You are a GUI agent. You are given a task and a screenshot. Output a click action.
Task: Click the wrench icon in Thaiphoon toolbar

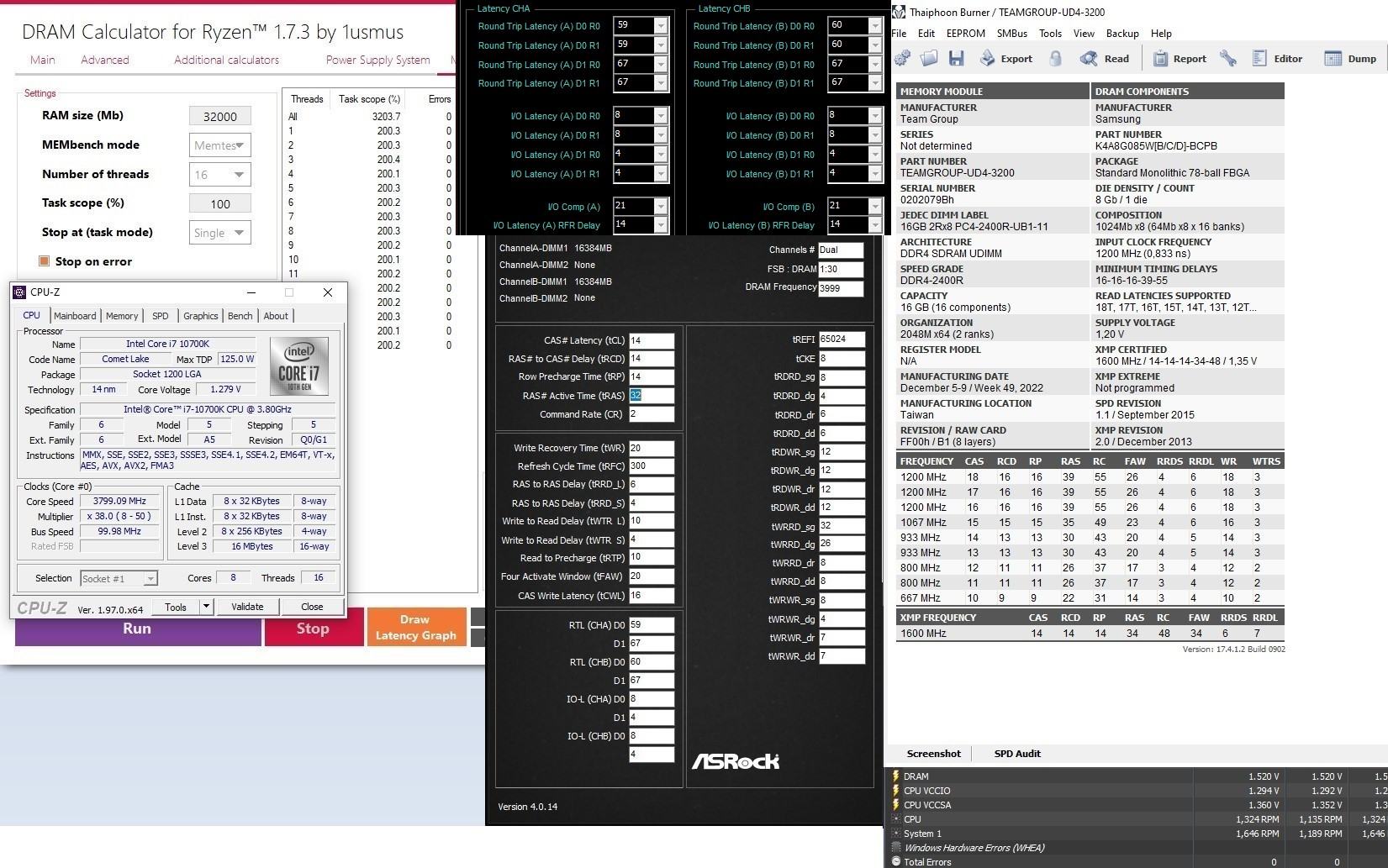click(x=1228, y=58)
